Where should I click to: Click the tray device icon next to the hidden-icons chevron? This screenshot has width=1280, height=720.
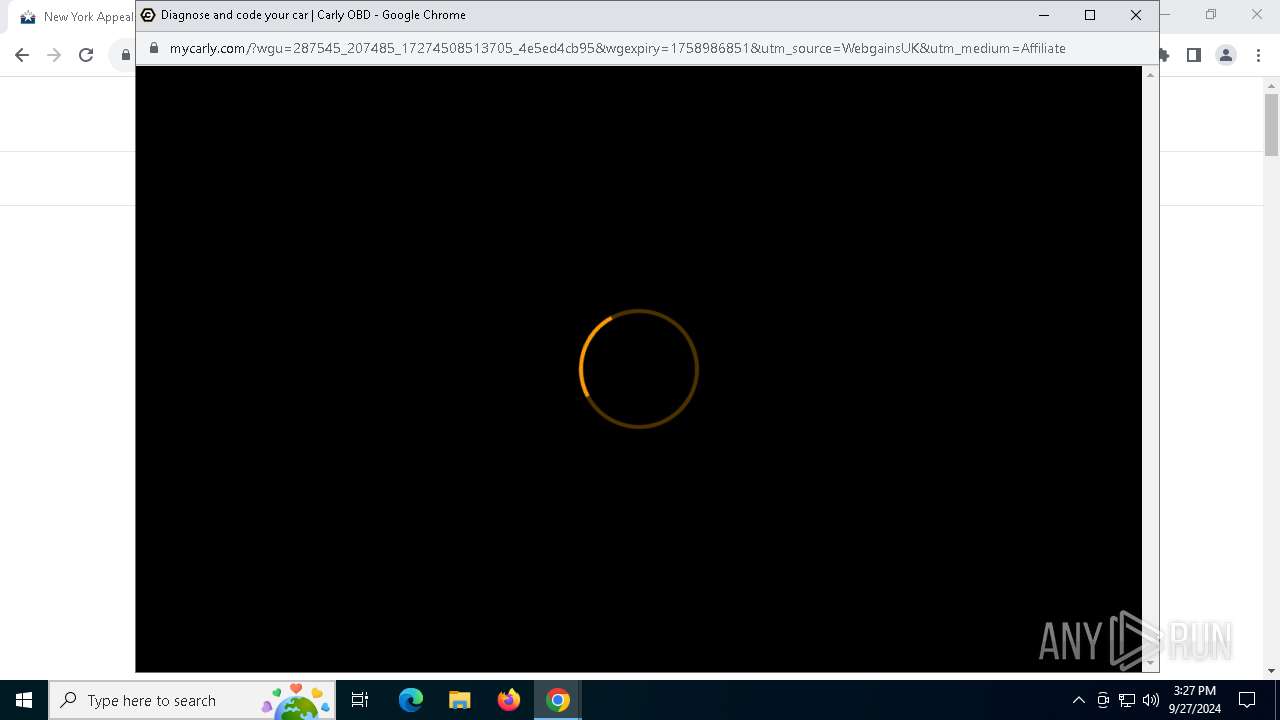1103,700
